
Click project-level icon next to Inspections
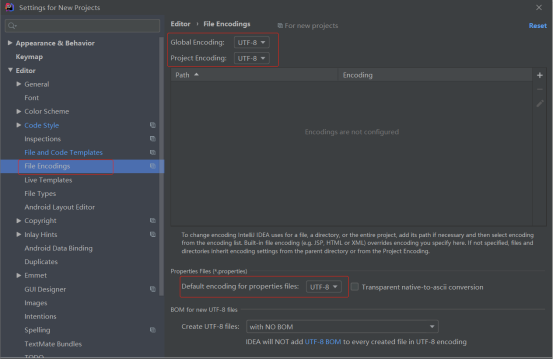click(x=153, y=139)
